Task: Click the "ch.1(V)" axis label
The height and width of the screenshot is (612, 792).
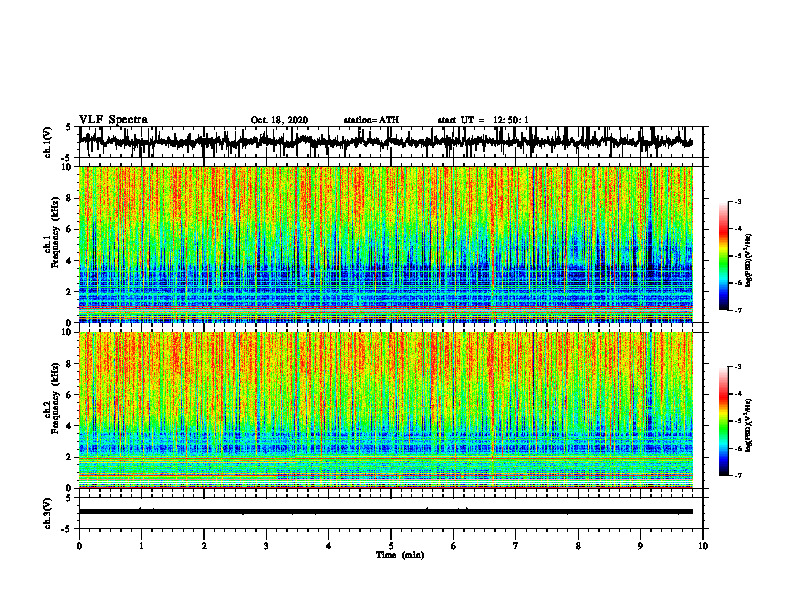Action: 48,142
